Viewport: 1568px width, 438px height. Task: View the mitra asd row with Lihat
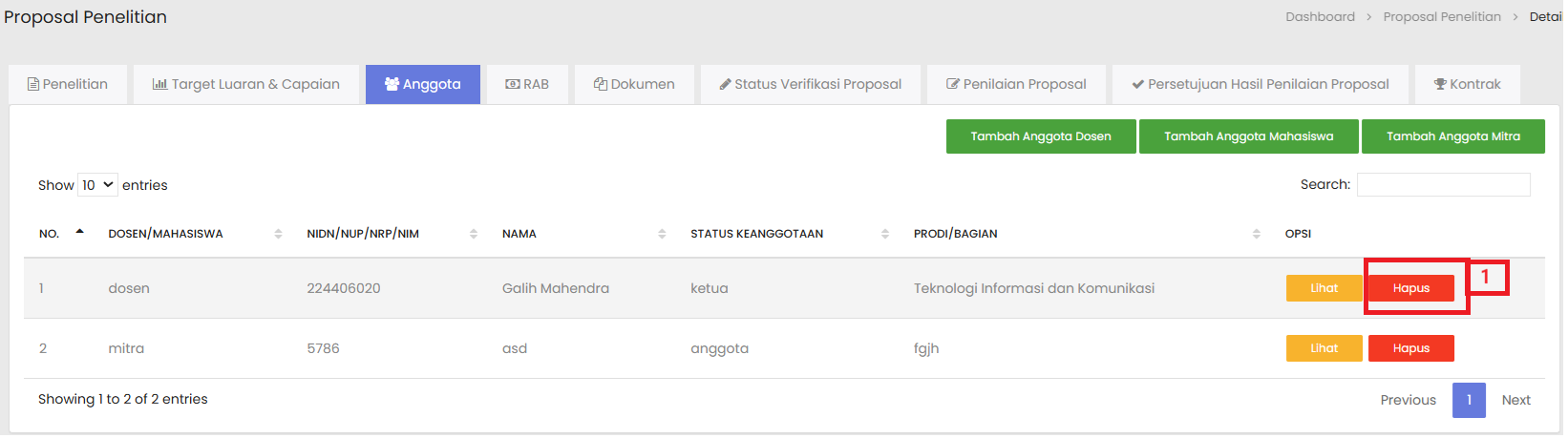click(x=1324, y=348)
